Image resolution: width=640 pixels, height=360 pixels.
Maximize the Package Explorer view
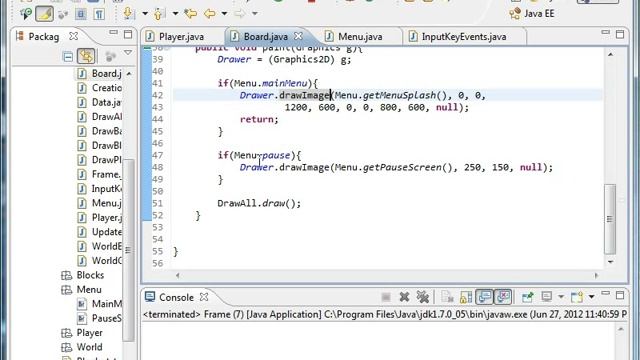(x=128, y=34)
